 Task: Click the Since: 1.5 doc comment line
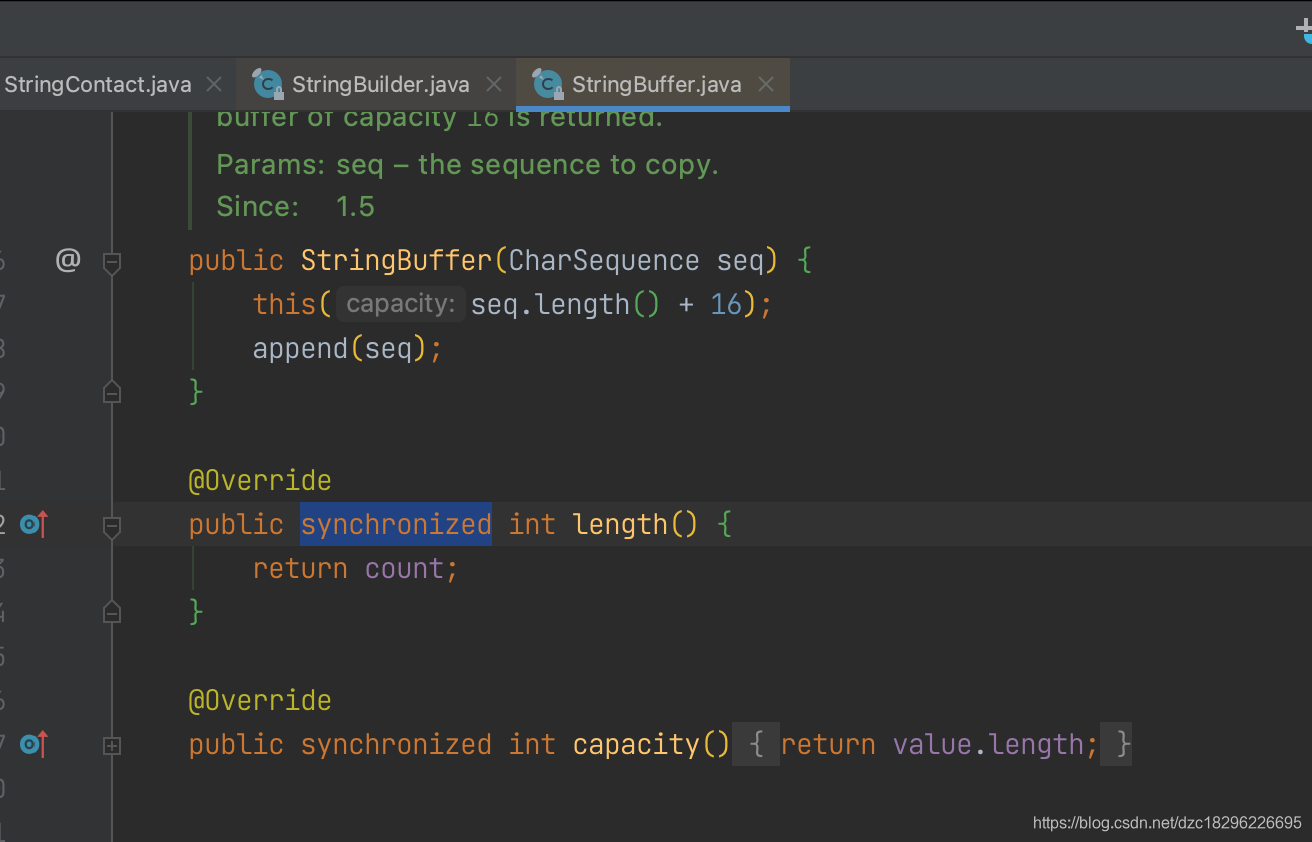[295, 206]
